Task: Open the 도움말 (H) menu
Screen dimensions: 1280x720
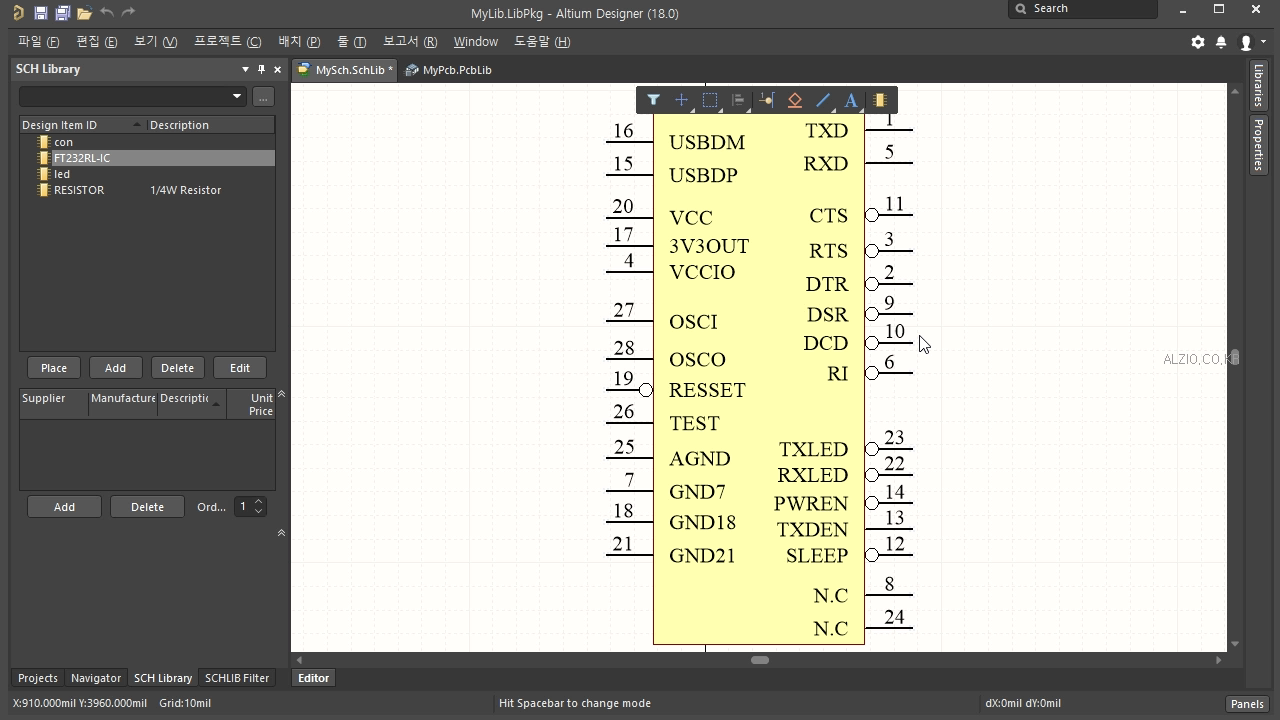Action: (542, 42)
